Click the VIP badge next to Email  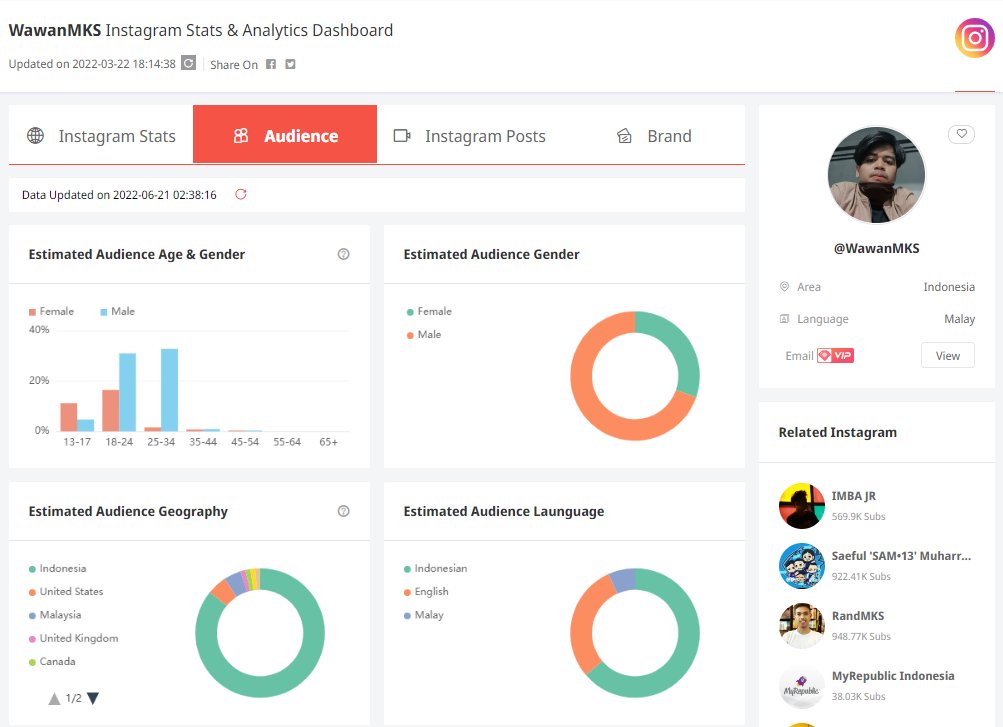(x=835, y=356)
